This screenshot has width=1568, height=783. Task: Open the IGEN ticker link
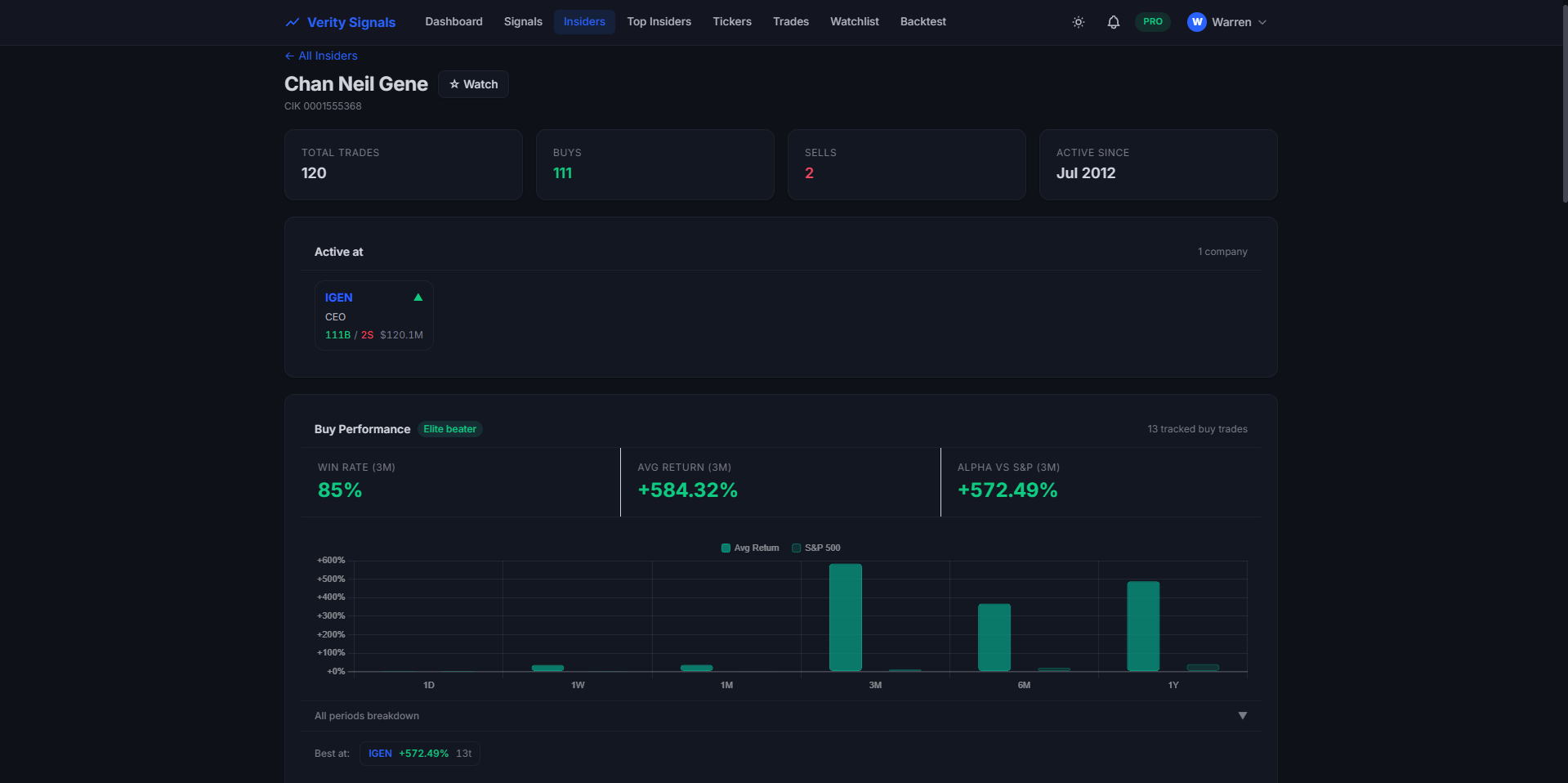[x=338, y=298]
